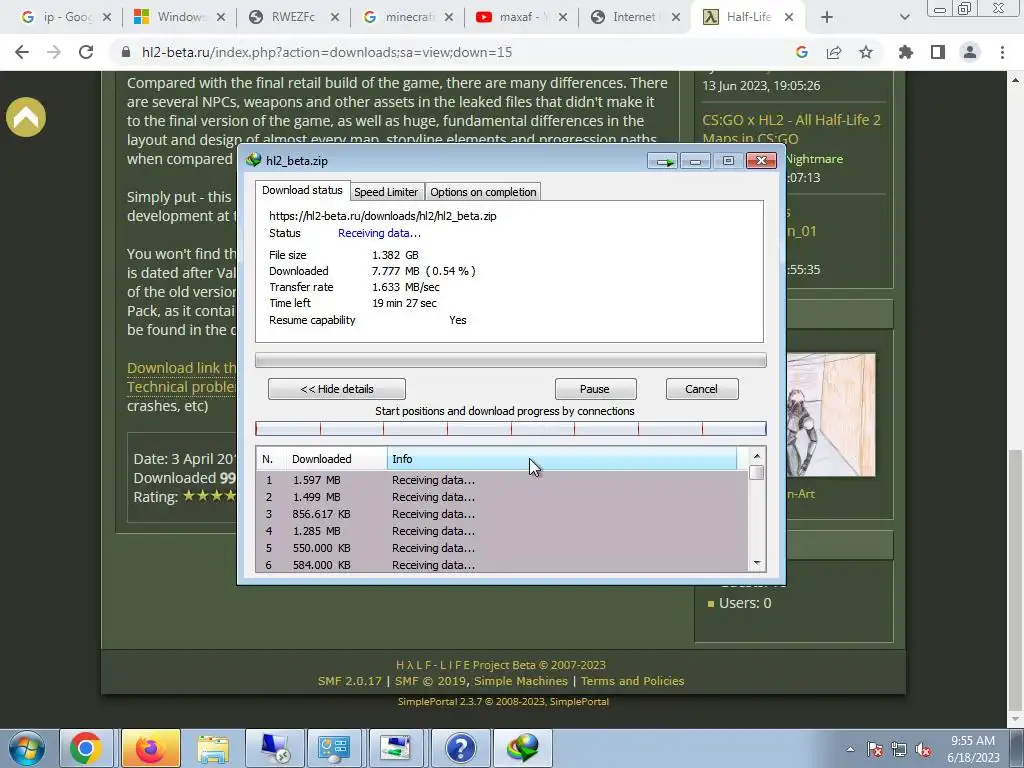Open Internet Download Manager taskbar icon
The height and width of the screenshot is (768, 1024).
pos(522,748)
